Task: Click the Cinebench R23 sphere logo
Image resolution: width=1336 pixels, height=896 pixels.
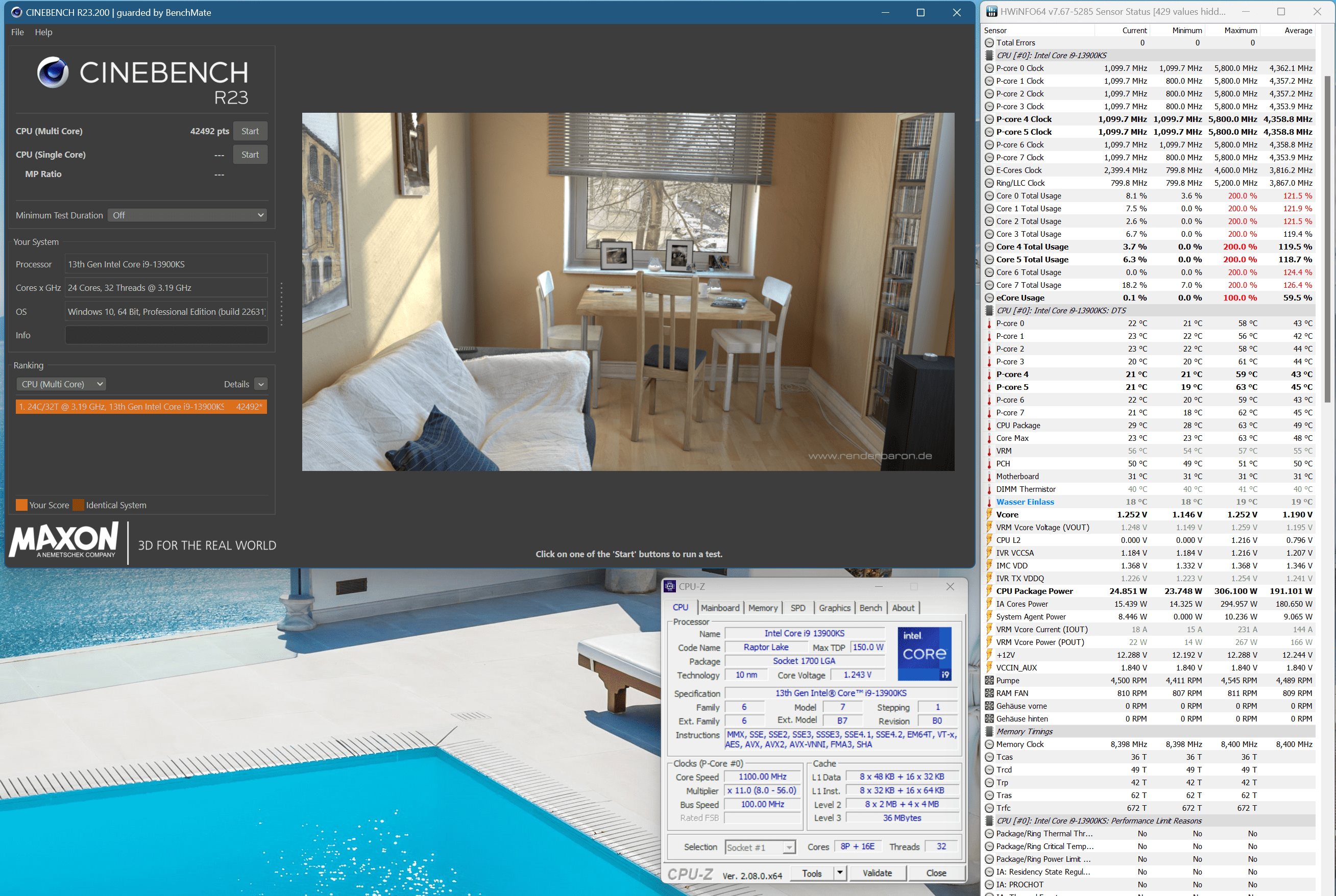Action: pos(53,72)
